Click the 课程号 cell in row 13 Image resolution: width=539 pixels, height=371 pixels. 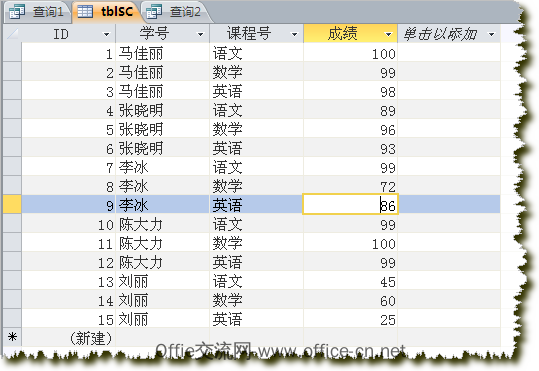click(256, 281)
